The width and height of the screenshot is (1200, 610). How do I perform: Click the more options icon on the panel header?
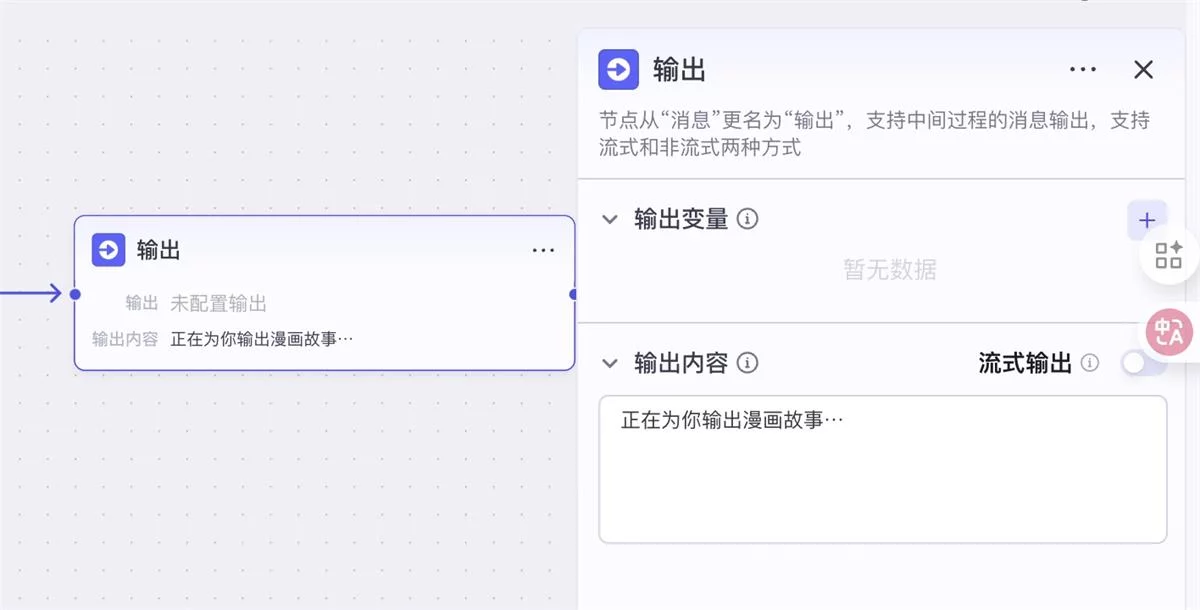1083,69
